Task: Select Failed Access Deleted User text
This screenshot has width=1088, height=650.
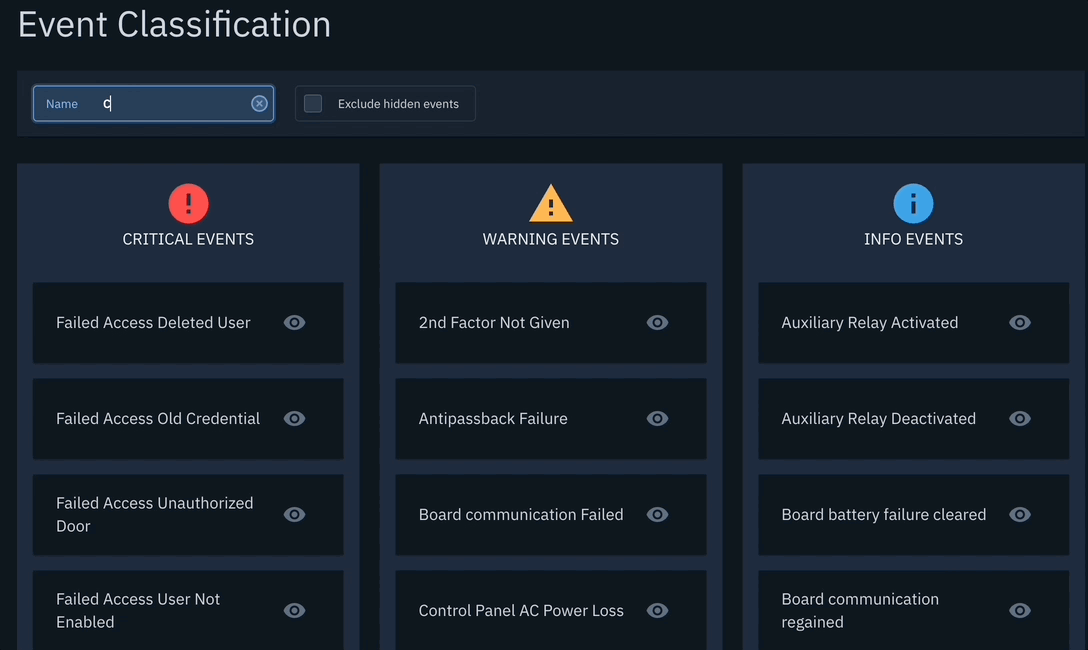Action: (153, 323)
